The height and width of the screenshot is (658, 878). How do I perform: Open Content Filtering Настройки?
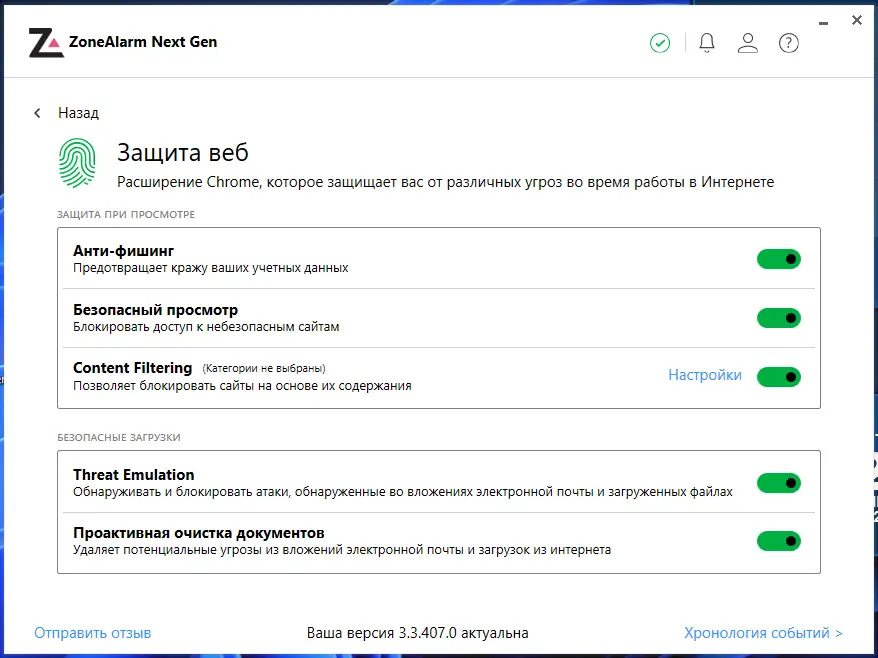(703, 375)
